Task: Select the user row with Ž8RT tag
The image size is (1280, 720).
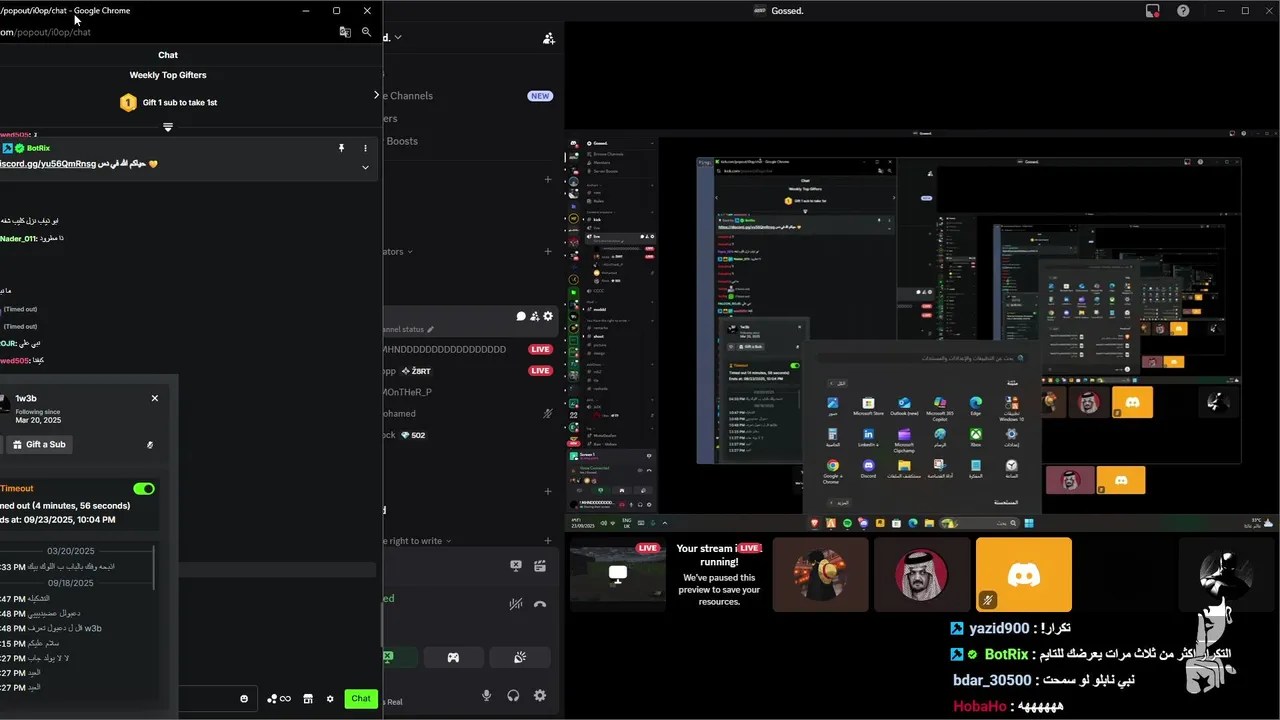Action: tap(468, 371)
